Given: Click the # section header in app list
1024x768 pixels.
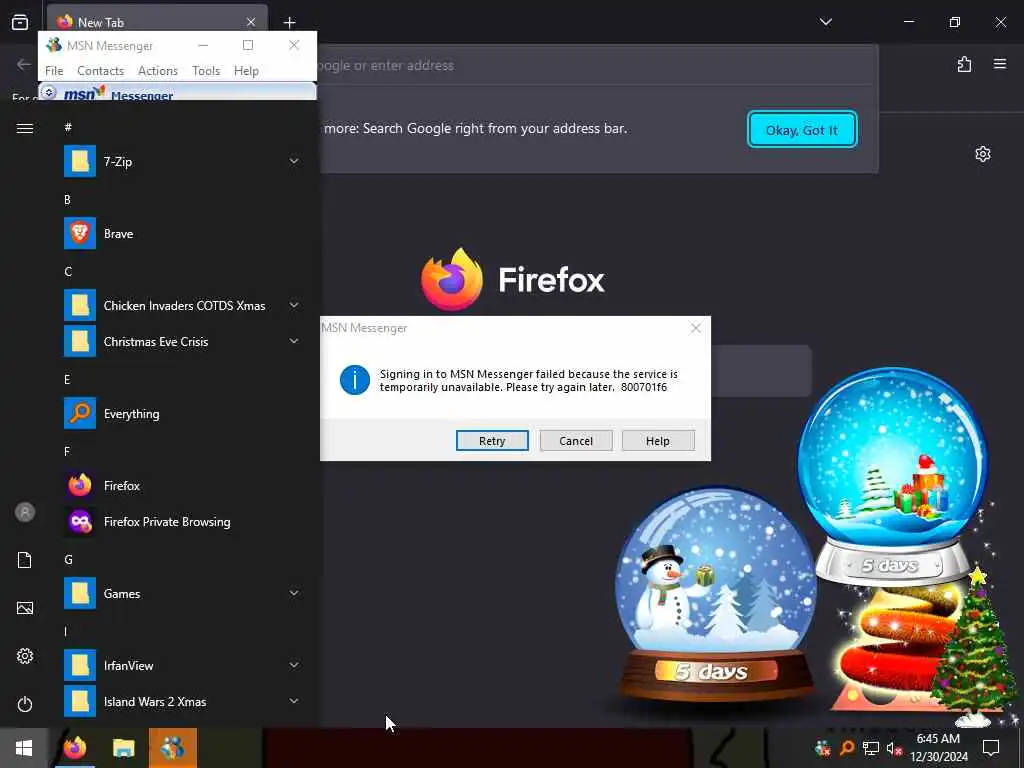Looking at the screenshot, I should pos(68,127).
